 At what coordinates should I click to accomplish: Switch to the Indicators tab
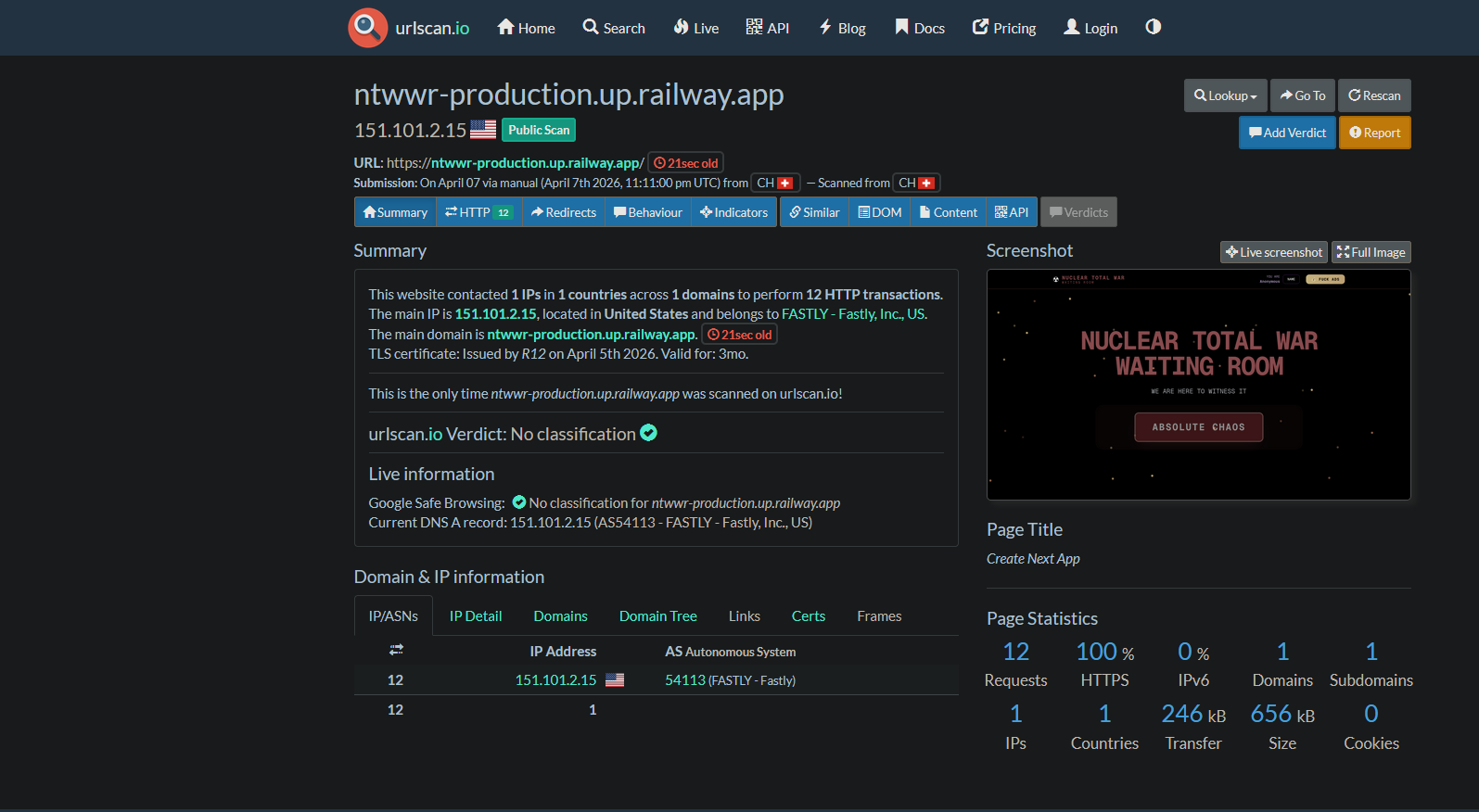[x=734, y=212]
